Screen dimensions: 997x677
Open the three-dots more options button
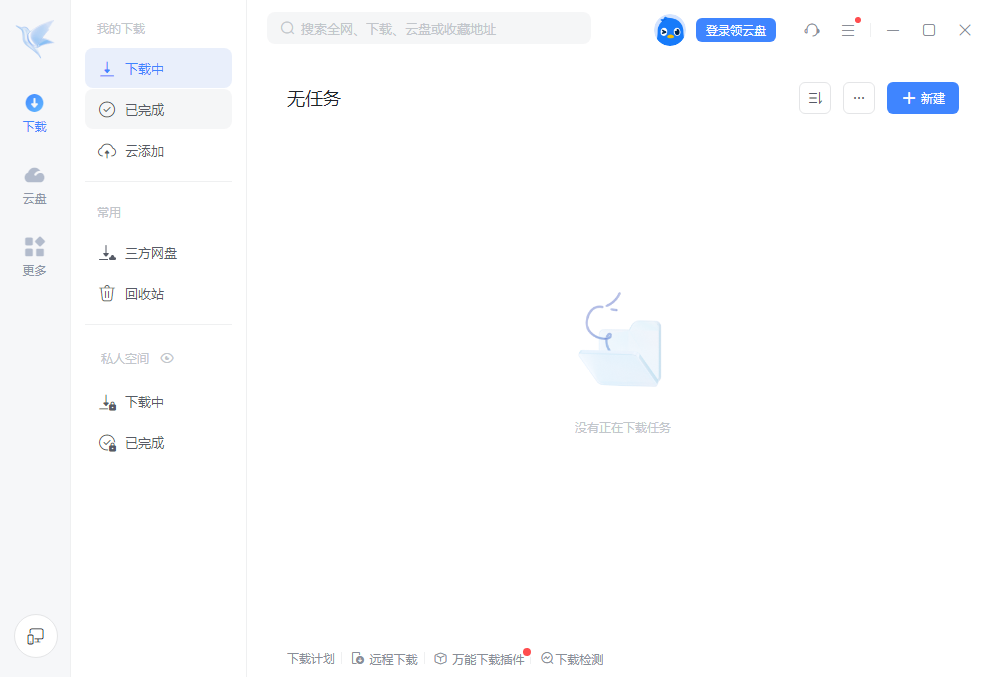coord(858,98)
